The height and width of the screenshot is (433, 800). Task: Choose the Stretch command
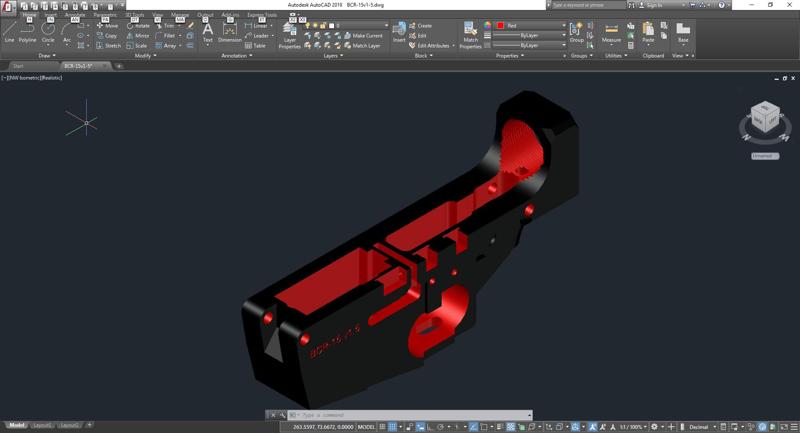coord(108,45)
